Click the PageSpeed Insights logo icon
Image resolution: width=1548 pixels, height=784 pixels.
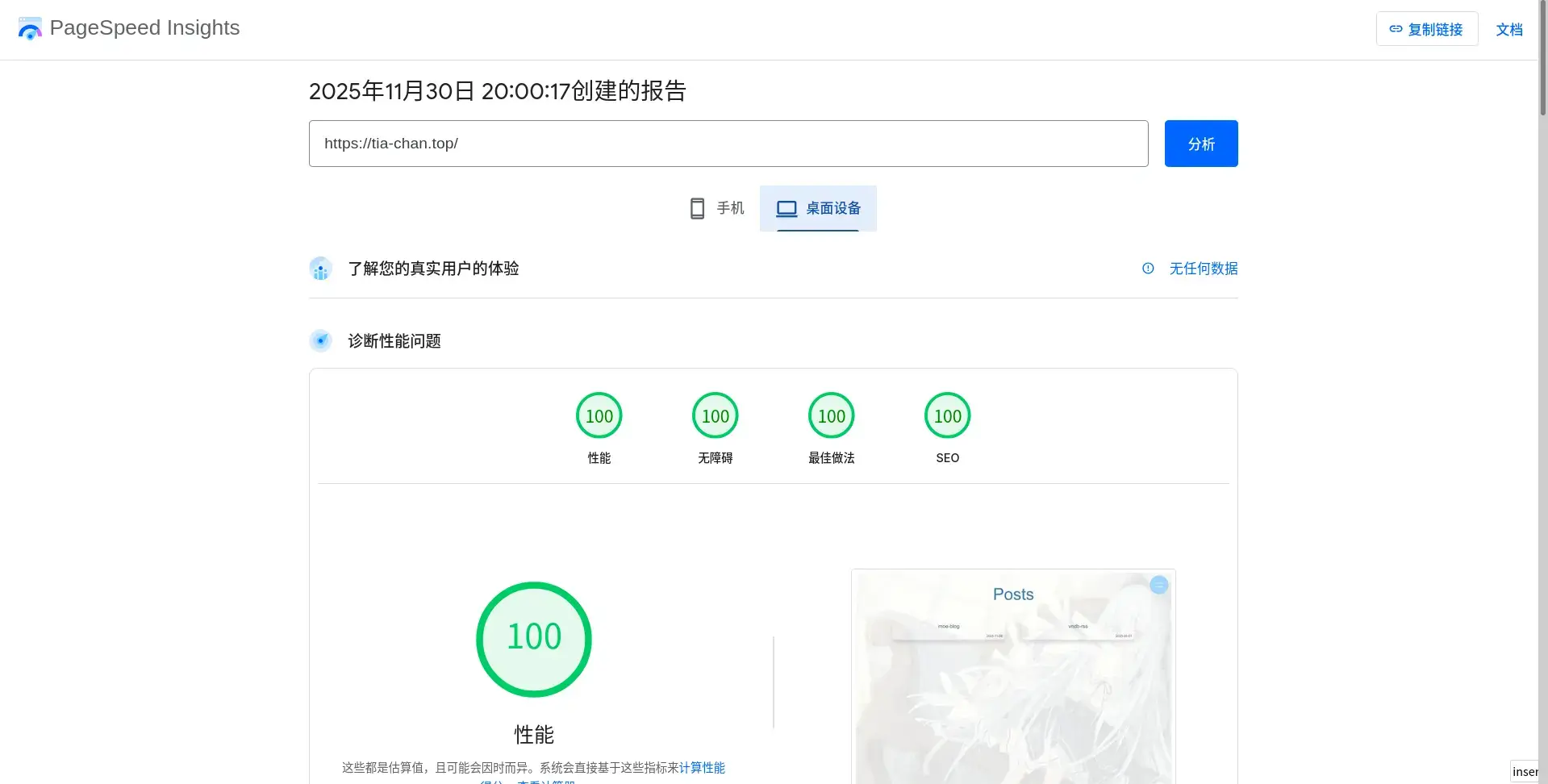coord(30,28)
